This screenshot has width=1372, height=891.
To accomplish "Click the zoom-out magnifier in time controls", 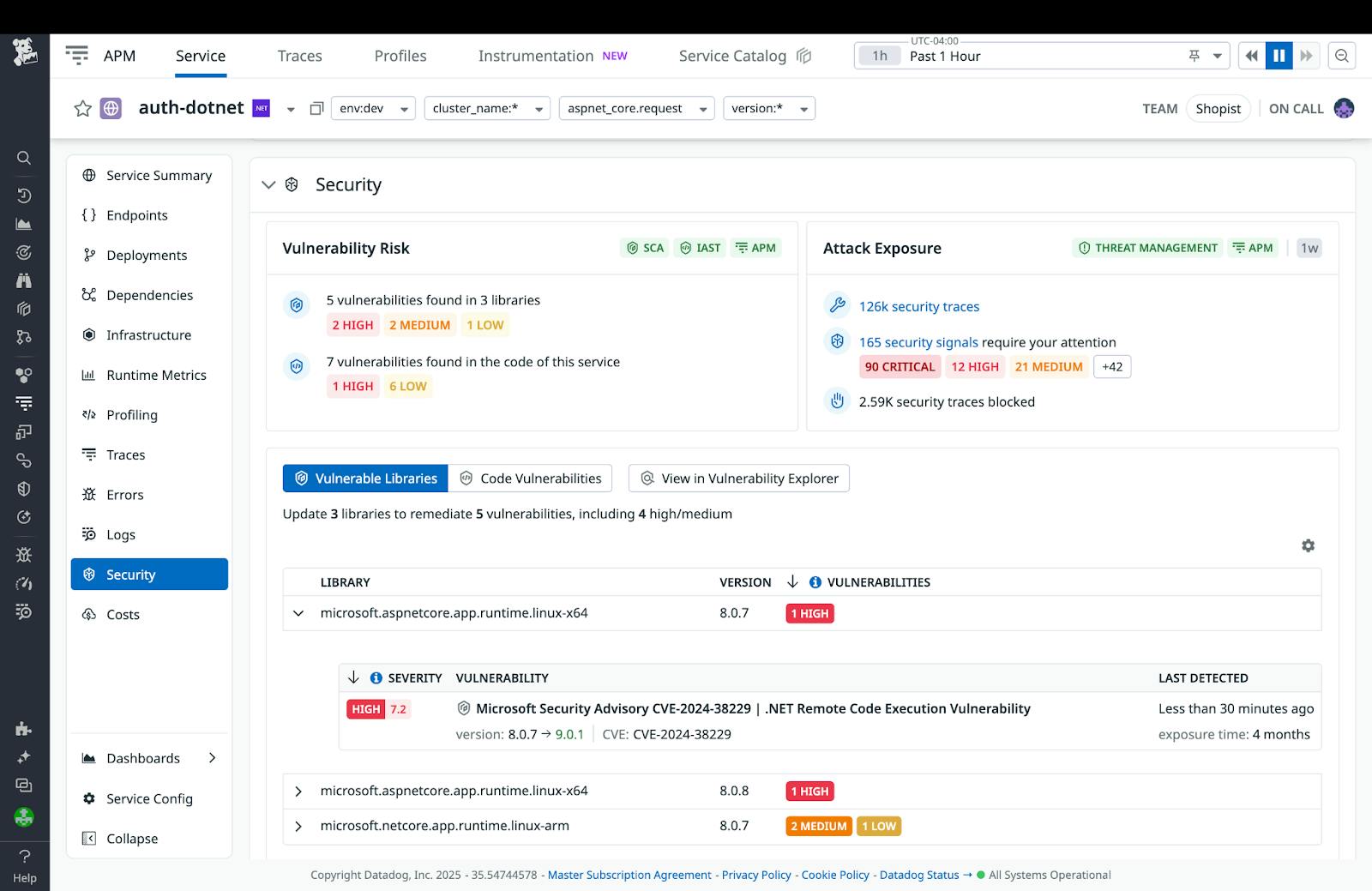I will (x=1342, y=55).
